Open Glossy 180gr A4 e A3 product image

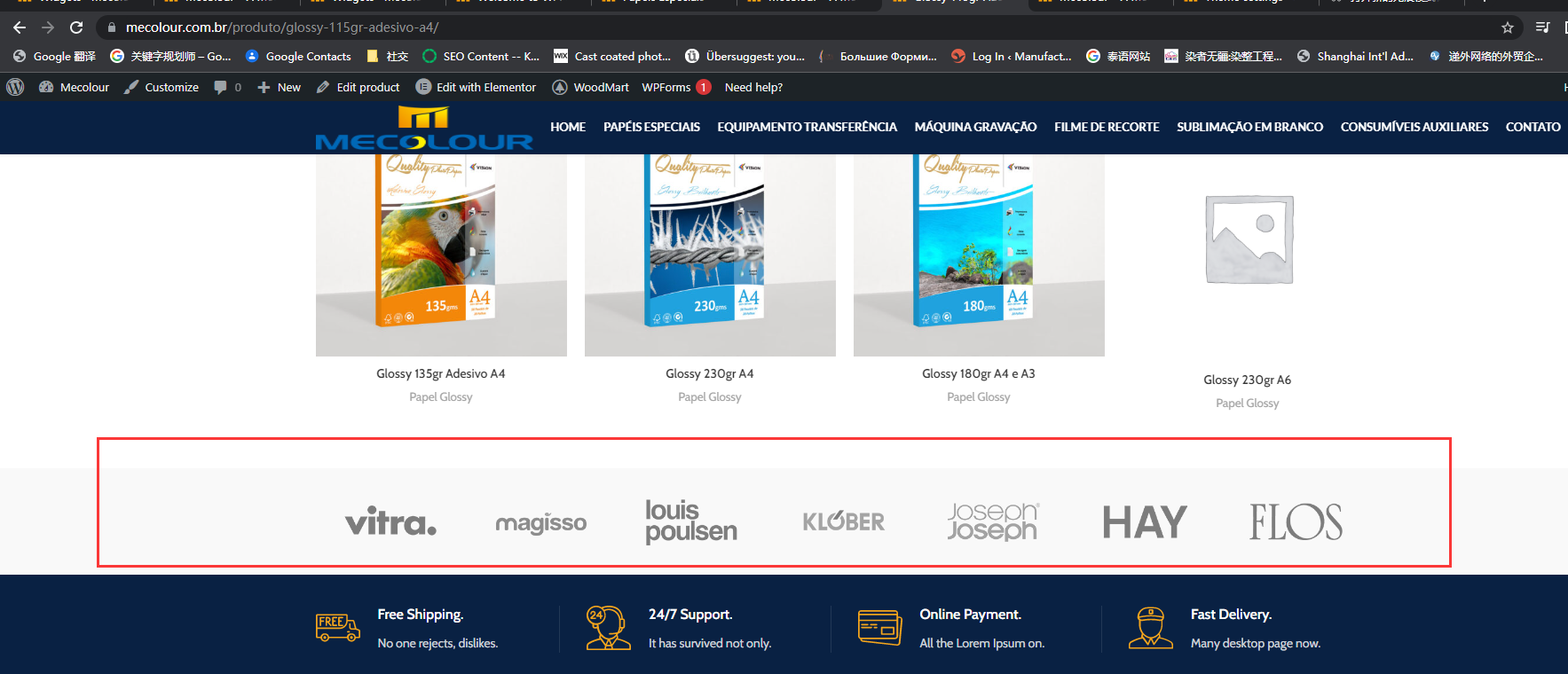coord(979,255)
